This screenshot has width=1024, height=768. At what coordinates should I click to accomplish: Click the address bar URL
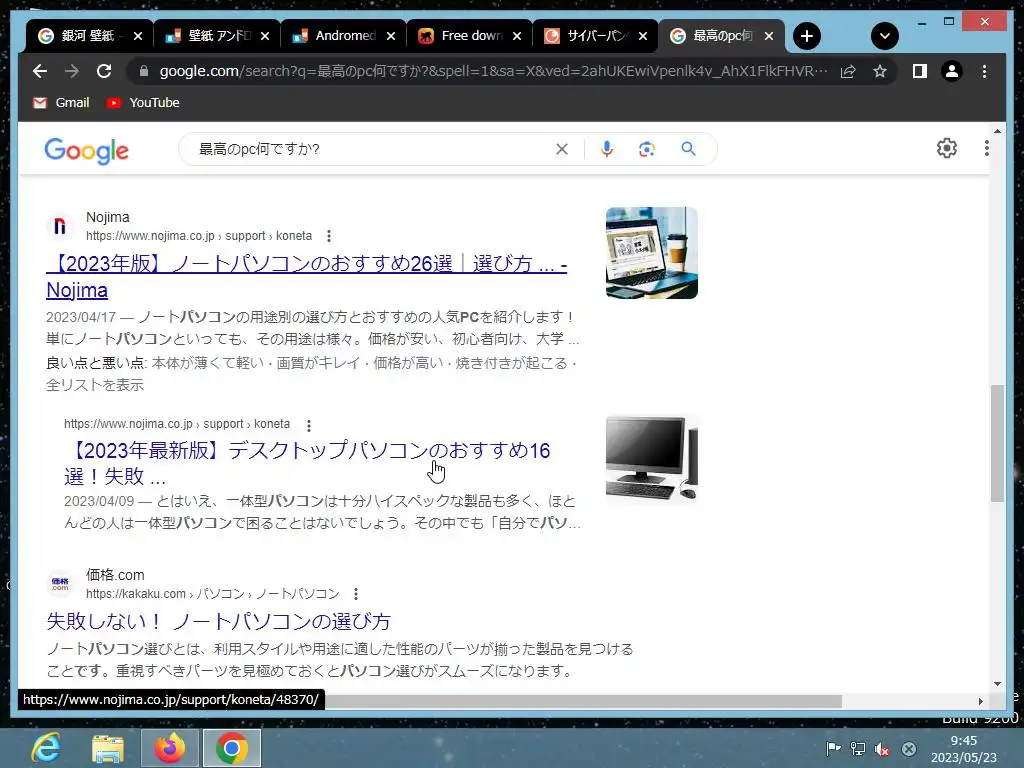click(493, 71)
